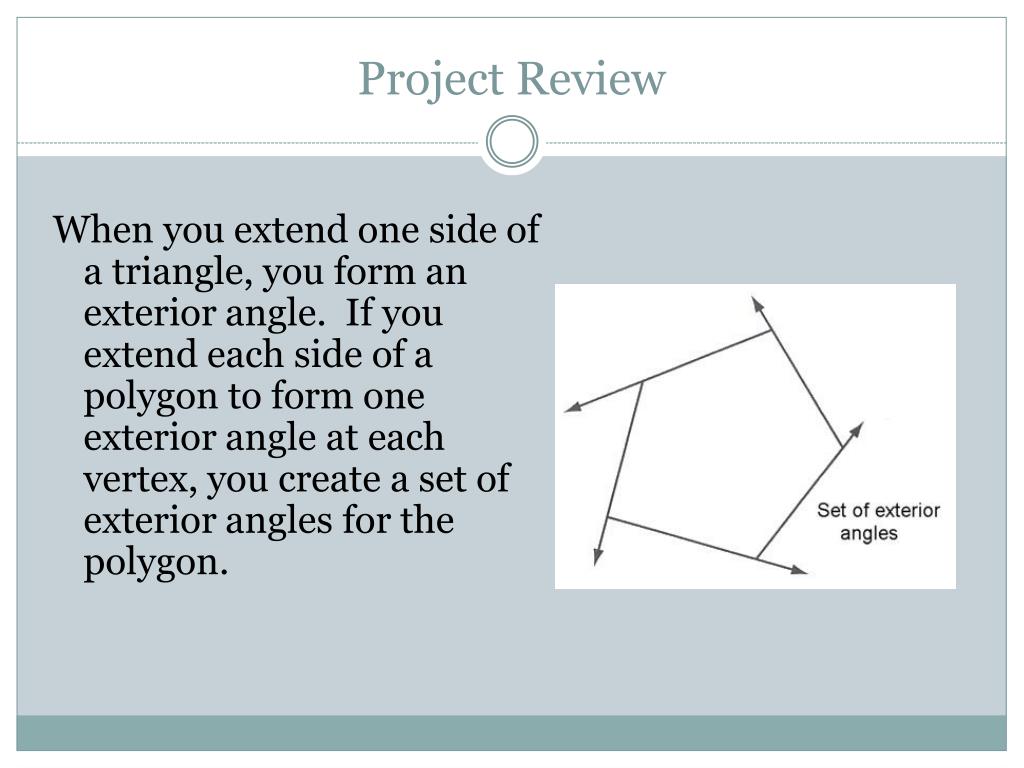
Task: Click the phrase 'exterior angle.' in the text
Action: click(x=204, y=313)
